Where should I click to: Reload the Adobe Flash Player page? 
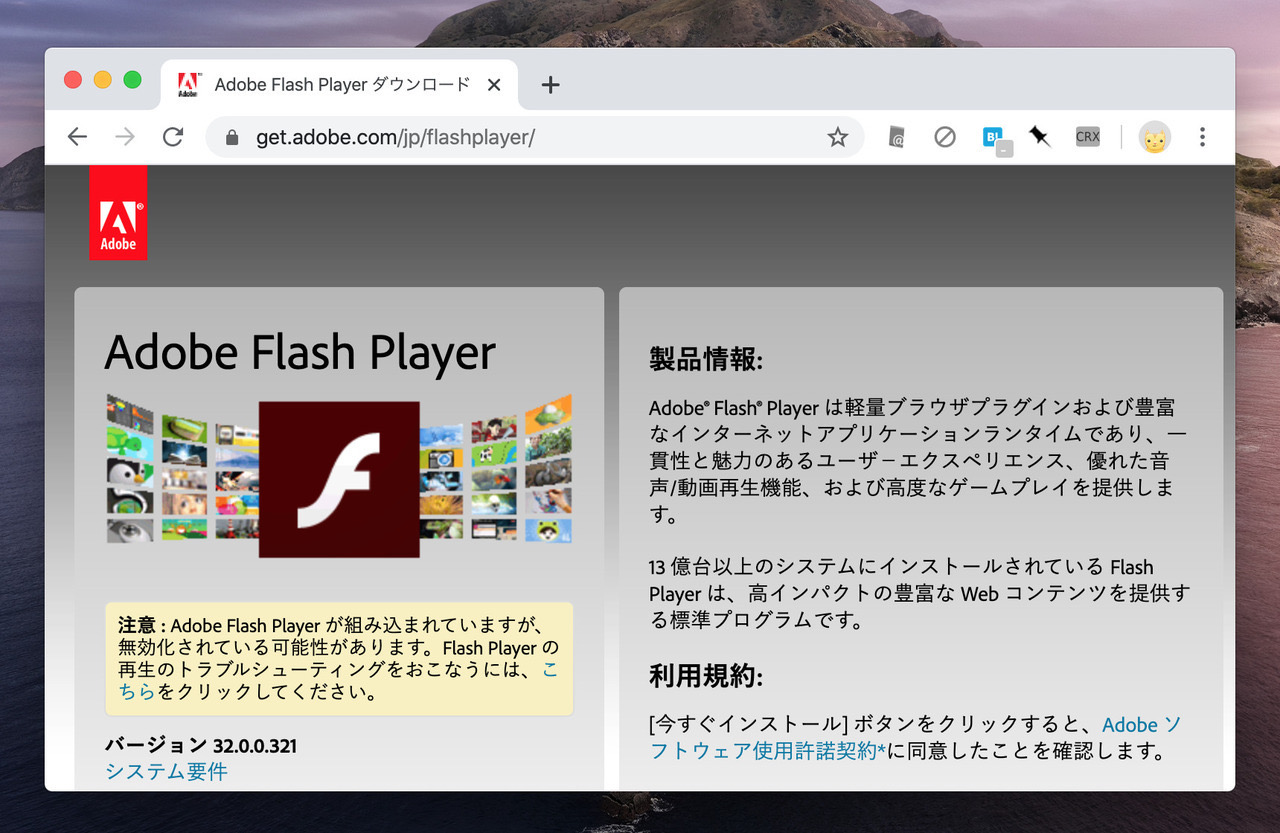pos(173,137)
